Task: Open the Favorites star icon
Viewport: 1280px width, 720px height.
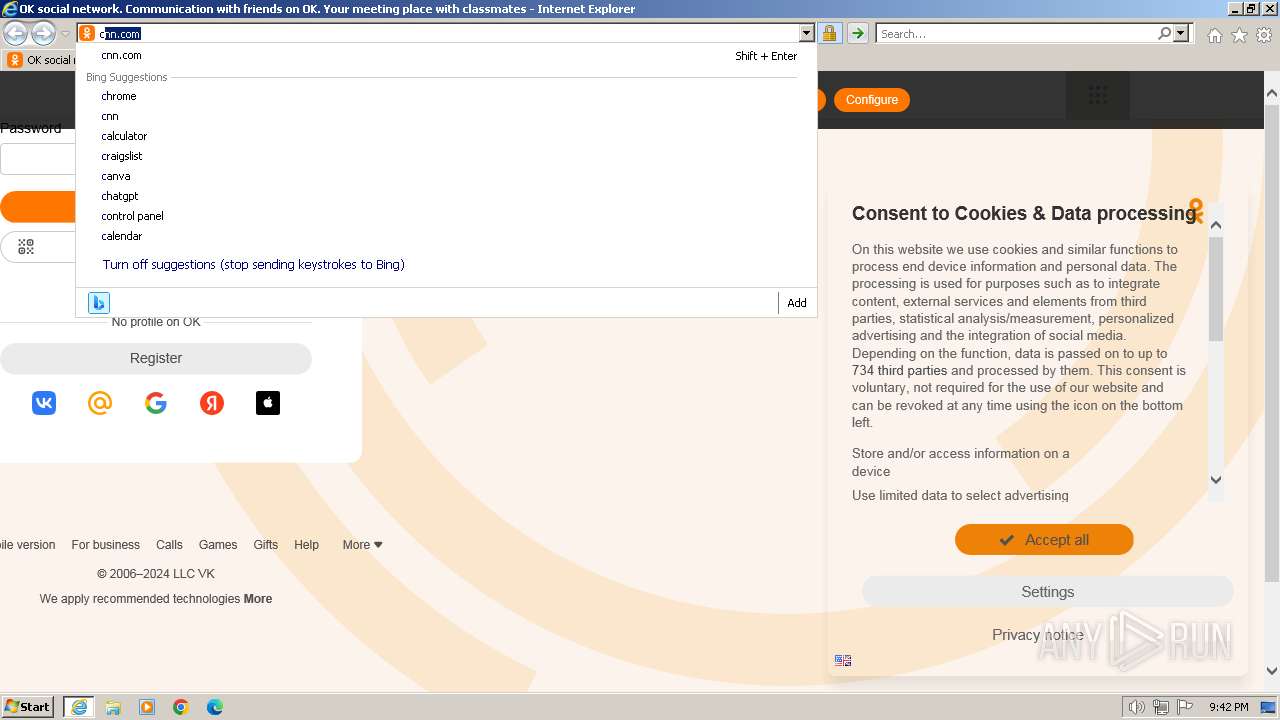Action: click(x=1239, y=35)
